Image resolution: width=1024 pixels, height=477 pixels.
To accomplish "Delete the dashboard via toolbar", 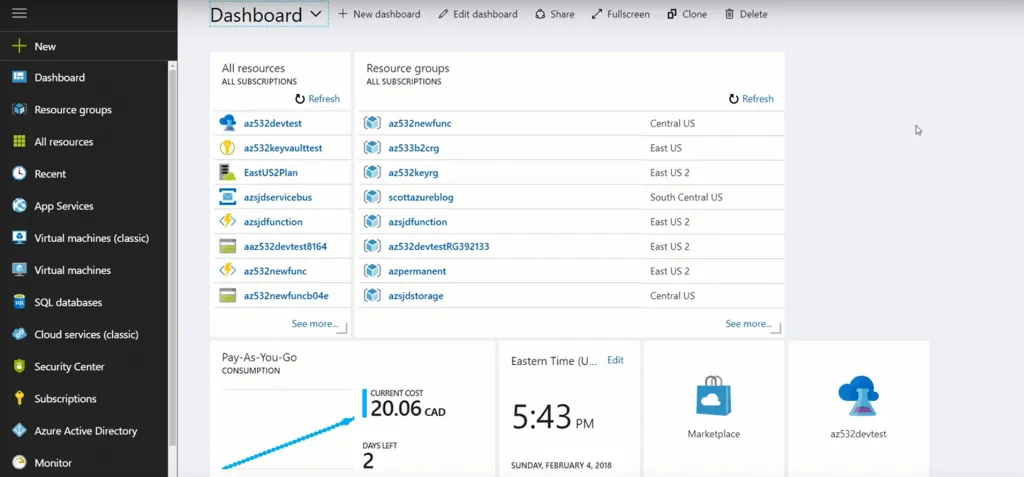I will [746, 14].
